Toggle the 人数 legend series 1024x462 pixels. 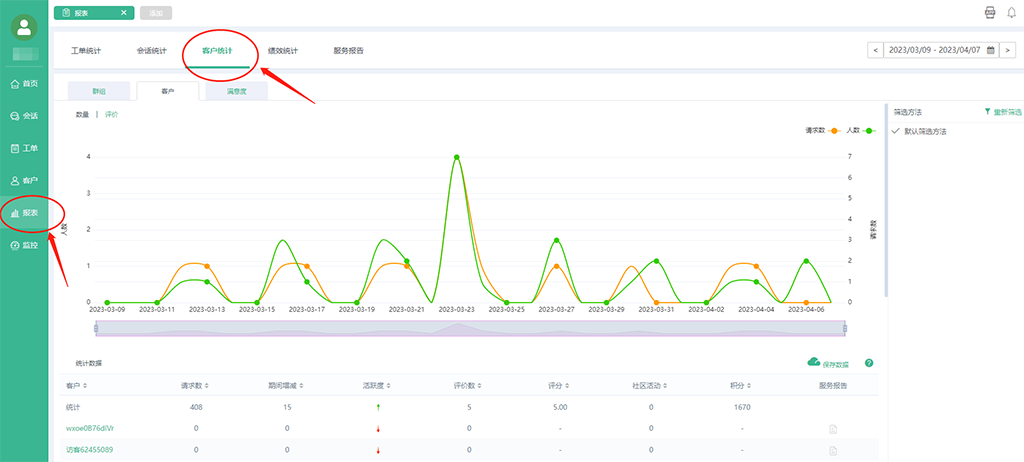coord(861,131)
